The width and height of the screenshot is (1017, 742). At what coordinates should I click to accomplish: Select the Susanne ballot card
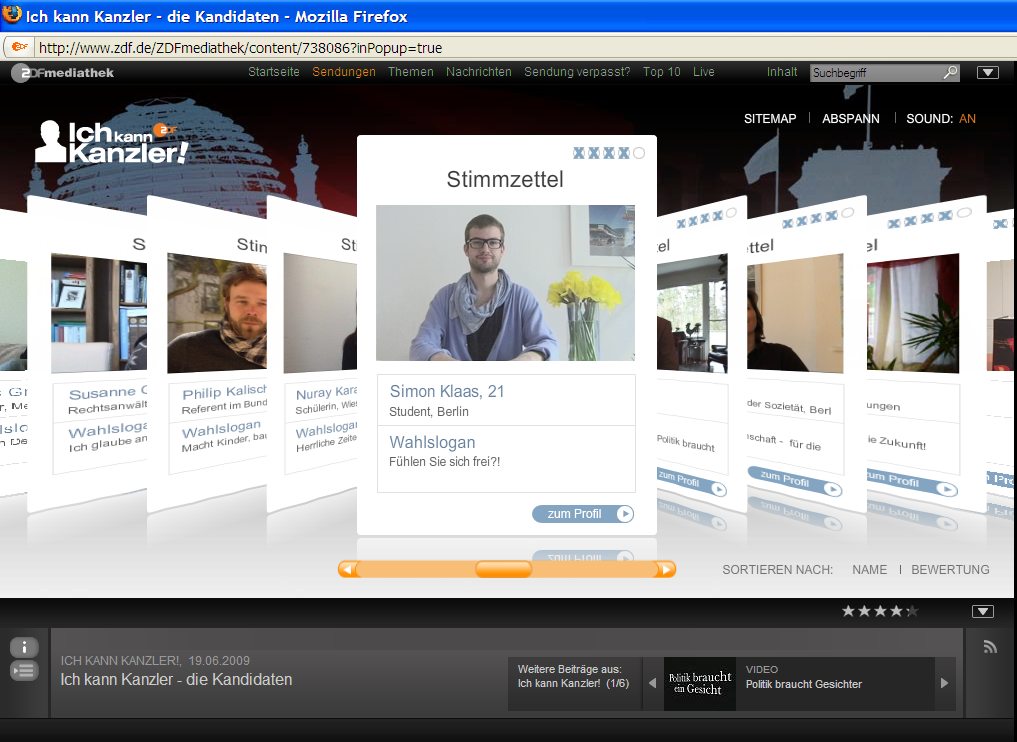(88, 353)
